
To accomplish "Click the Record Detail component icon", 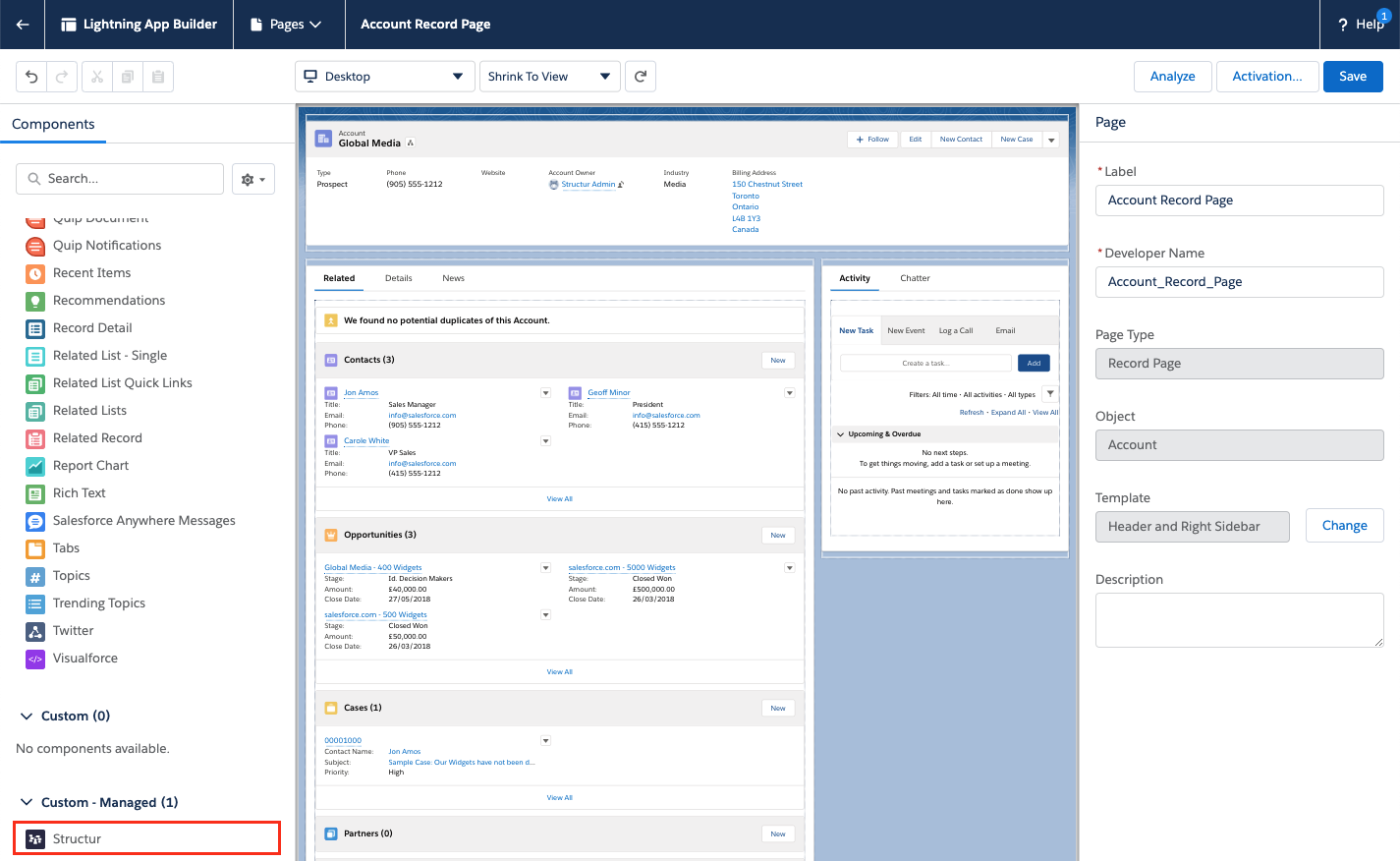I will (x=35, y=328).
